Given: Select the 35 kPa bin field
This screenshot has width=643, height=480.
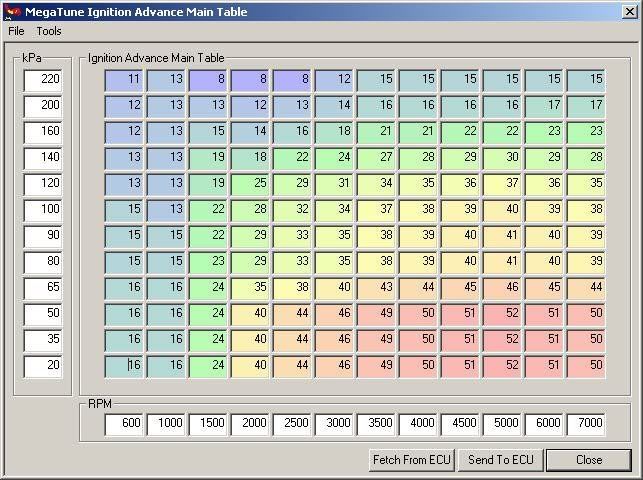Looking at the screenshot, I should [43, 340].
